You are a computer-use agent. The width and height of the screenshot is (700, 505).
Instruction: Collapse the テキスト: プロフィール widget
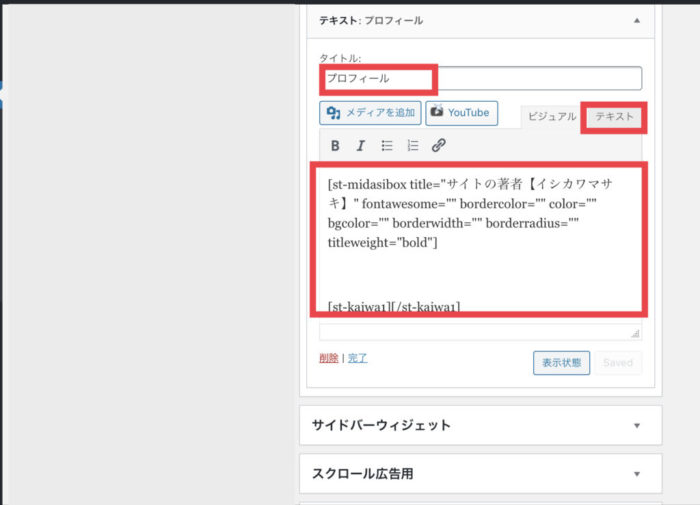coord(637,21)
